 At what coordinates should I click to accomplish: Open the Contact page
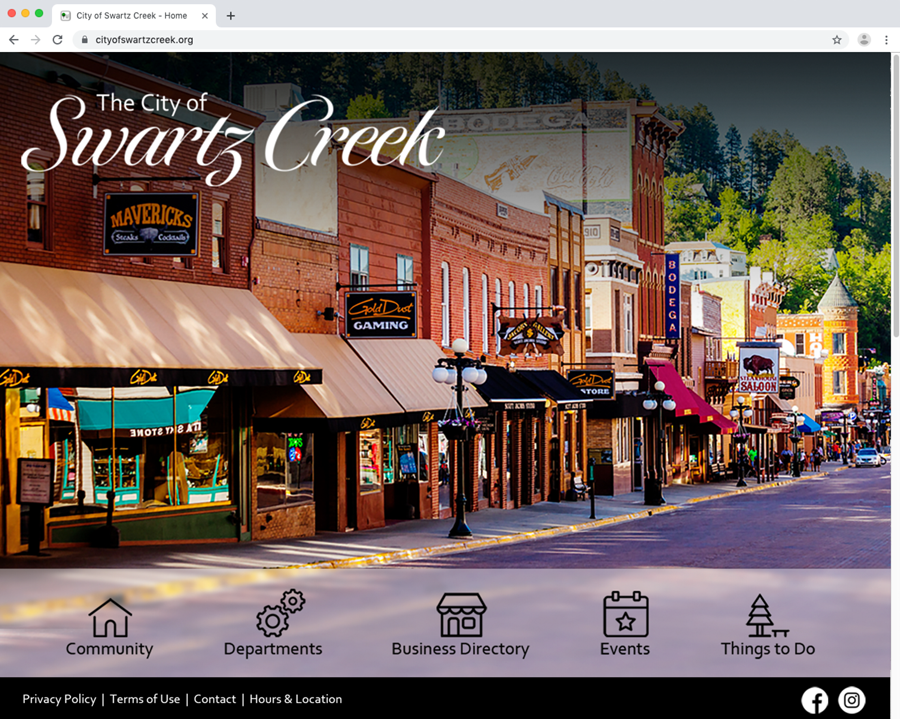point(215,699)
